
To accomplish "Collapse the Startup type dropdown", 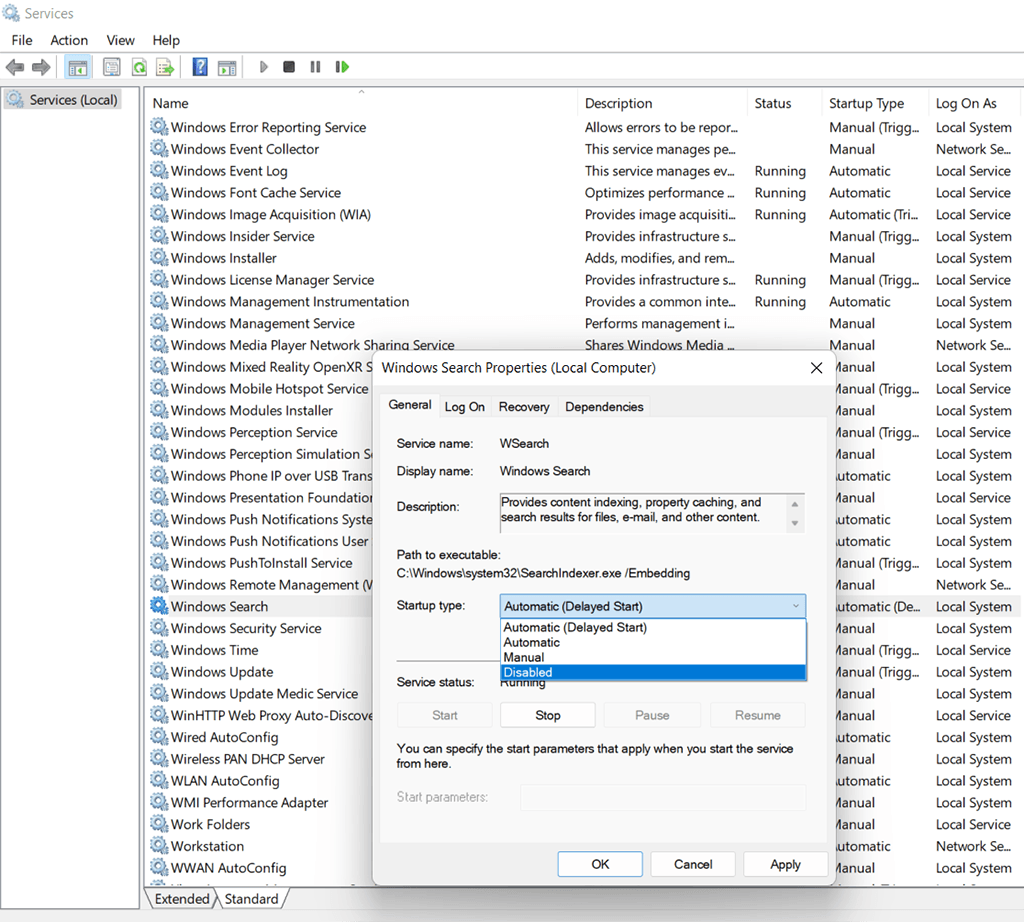I will click(x=652, y=606).
